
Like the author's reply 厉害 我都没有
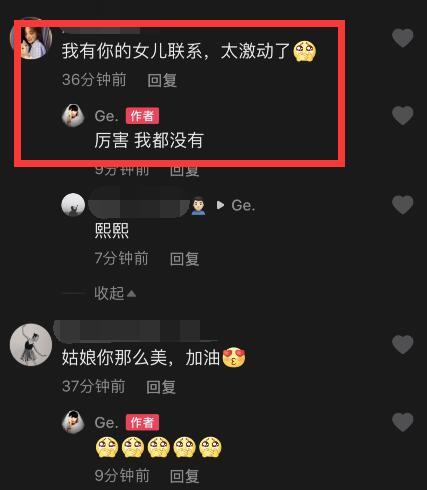(403, 115)
